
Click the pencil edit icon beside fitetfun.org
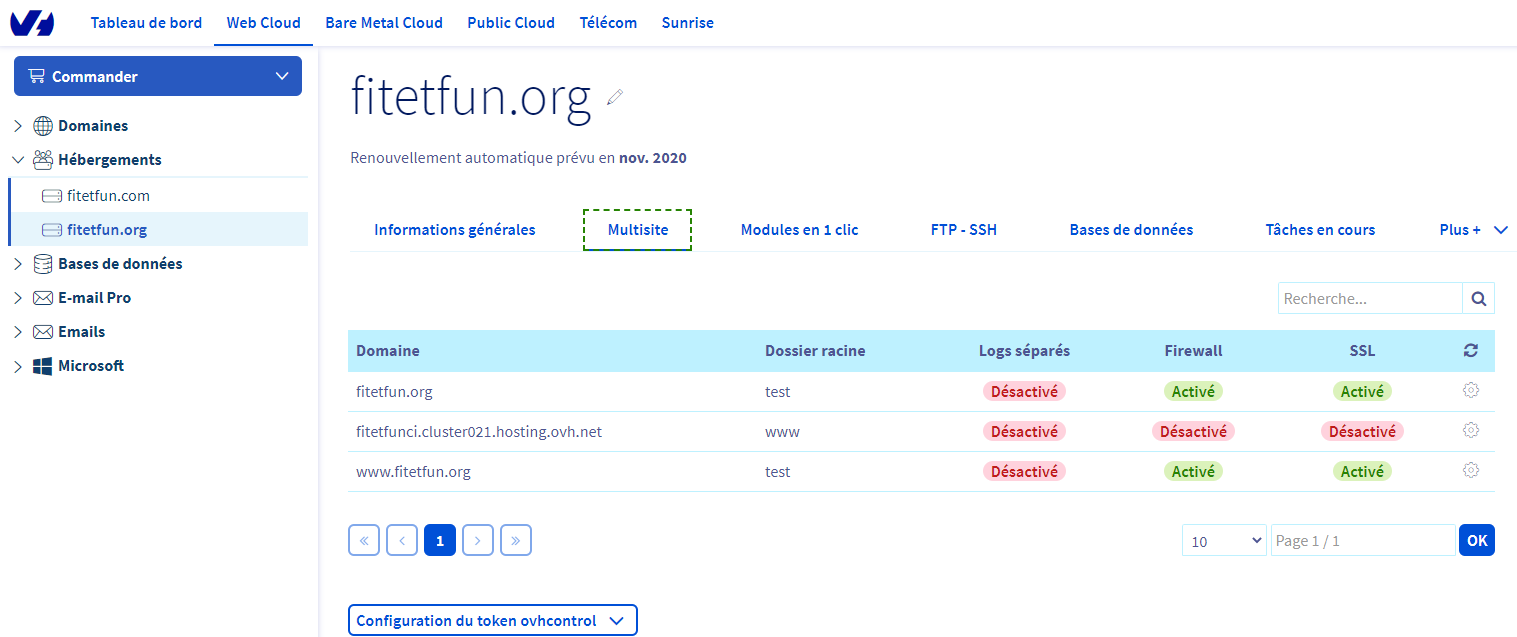pos(615,97)
